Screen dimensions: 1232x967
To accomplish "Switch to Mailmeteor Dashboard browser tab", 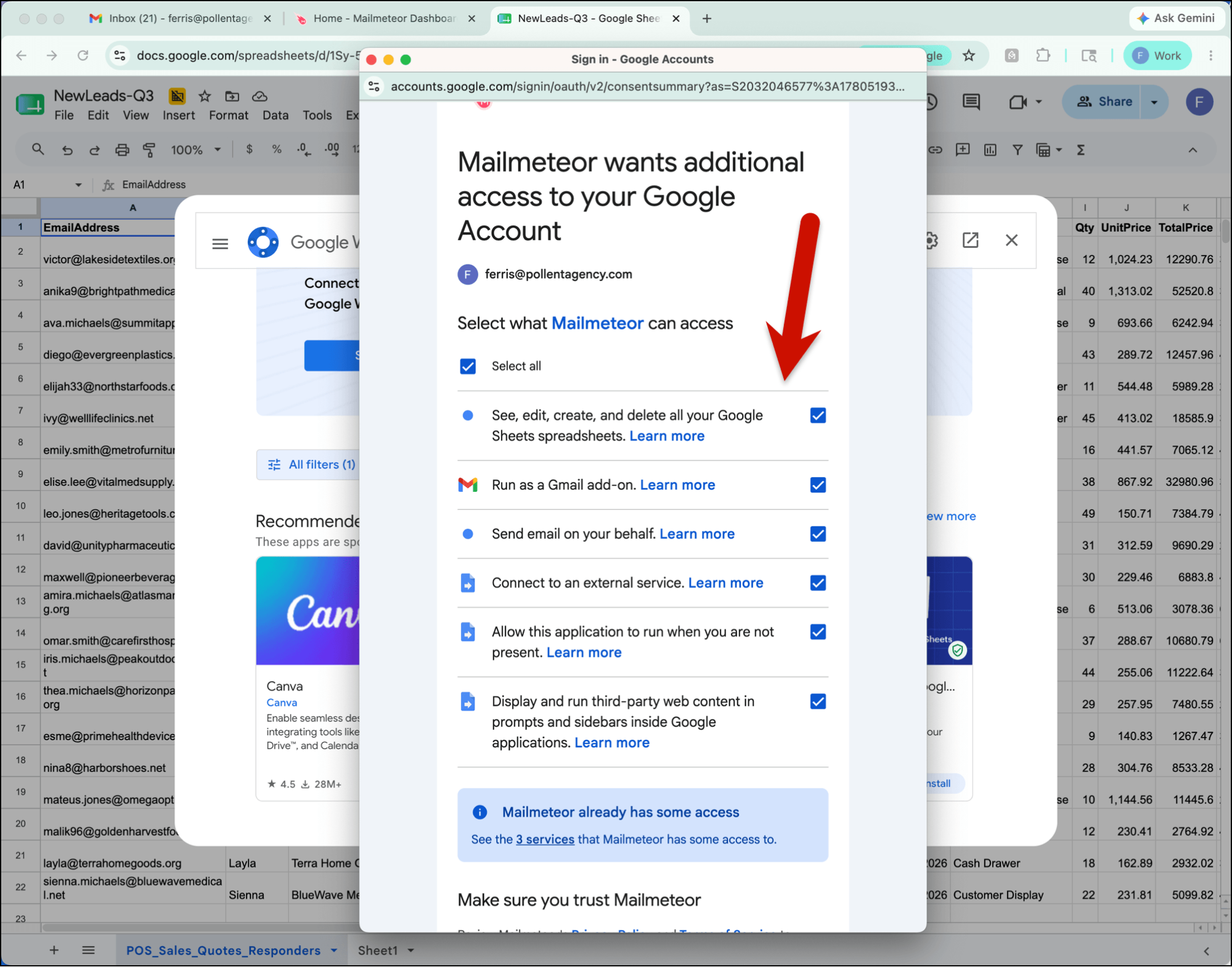I will [x=385, y=18].
